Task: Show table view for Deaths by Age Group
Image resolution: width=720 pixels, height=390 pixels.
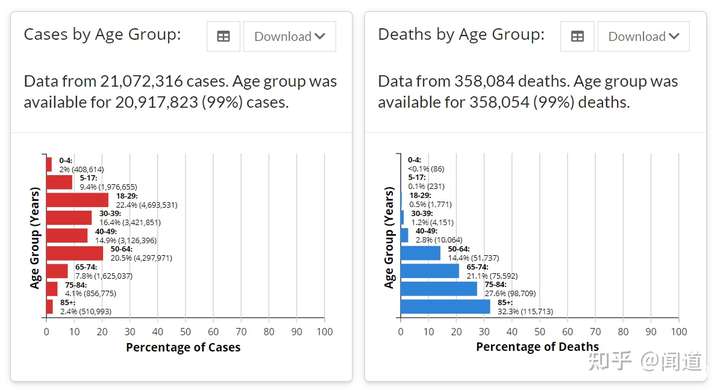Action: tap(577, 36)
